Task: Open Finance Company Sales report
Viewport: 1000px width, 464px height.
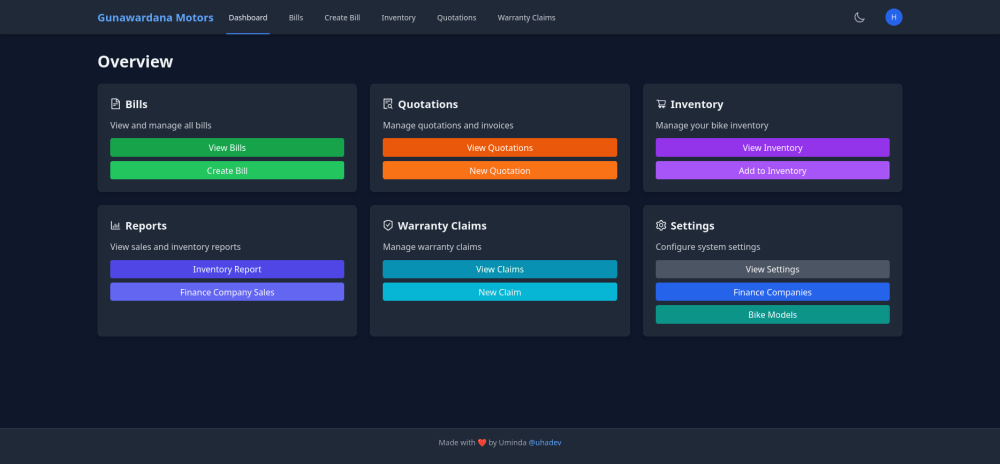Action: coord(227,292)
